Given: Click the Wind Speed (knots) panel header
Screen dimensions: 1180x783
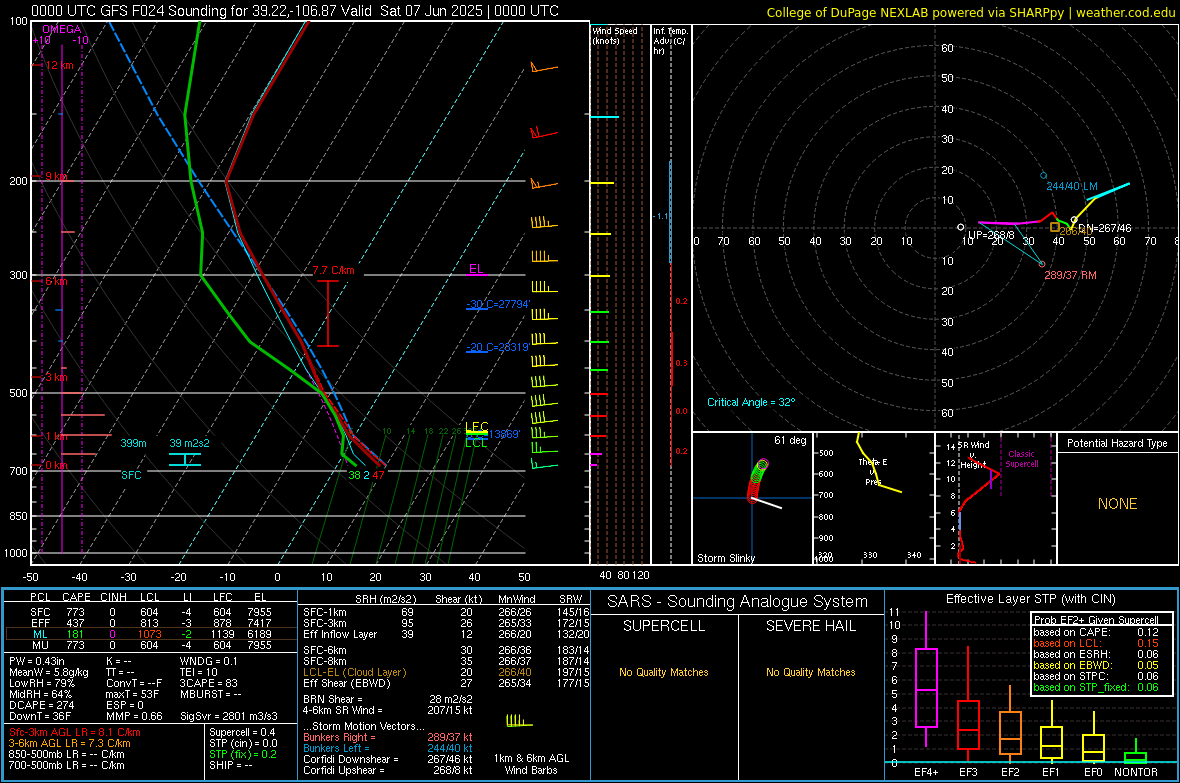Looking at the screenshot, I should pyautogui.click(x=615, y=35).
